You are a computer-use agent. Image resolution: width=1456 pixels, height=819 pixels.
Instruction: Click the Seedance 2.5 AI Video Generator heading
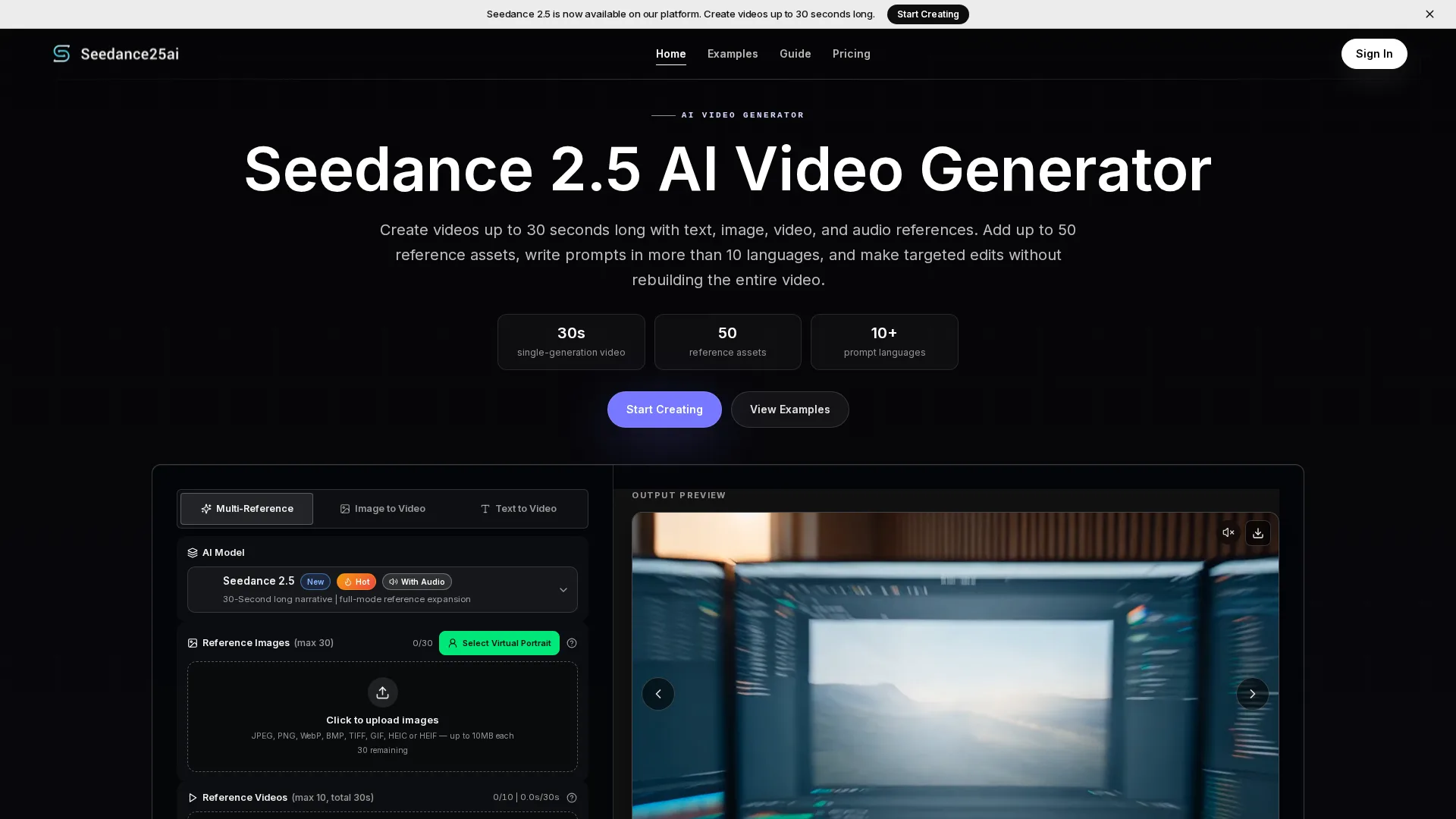click(728, 169)
